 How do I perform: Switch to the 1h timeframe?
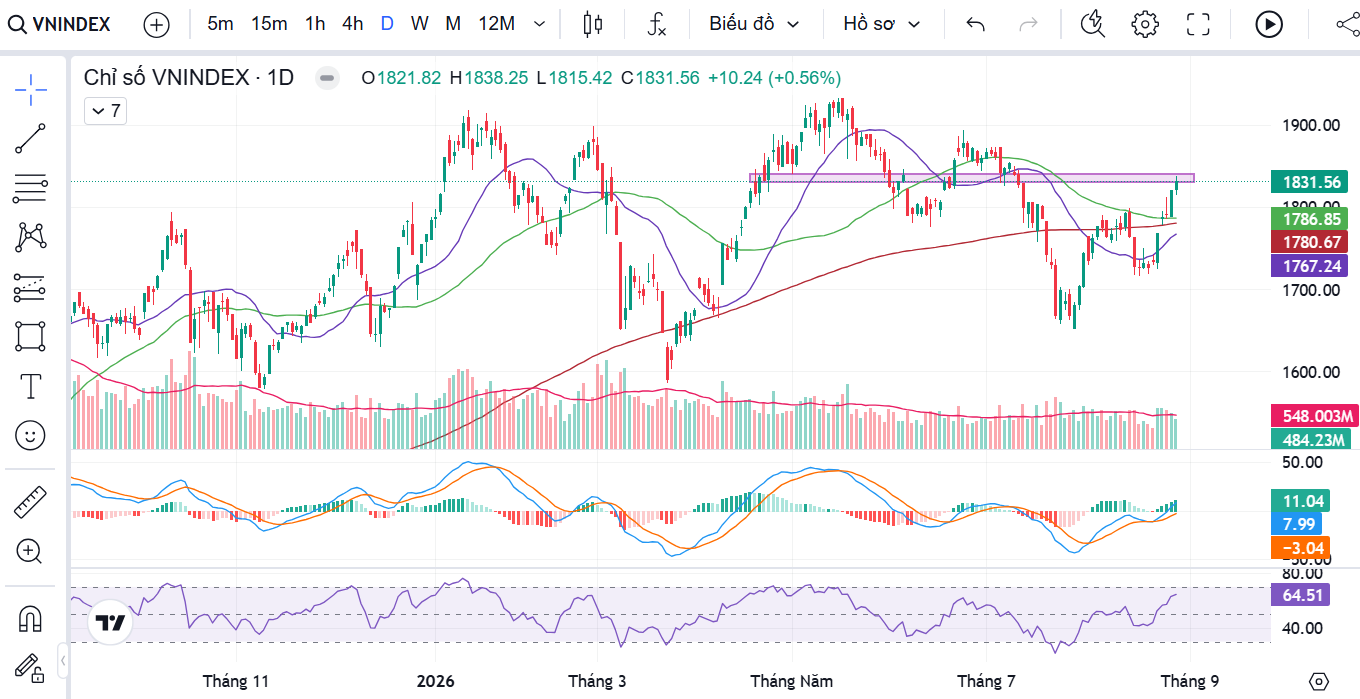(315, 24)
